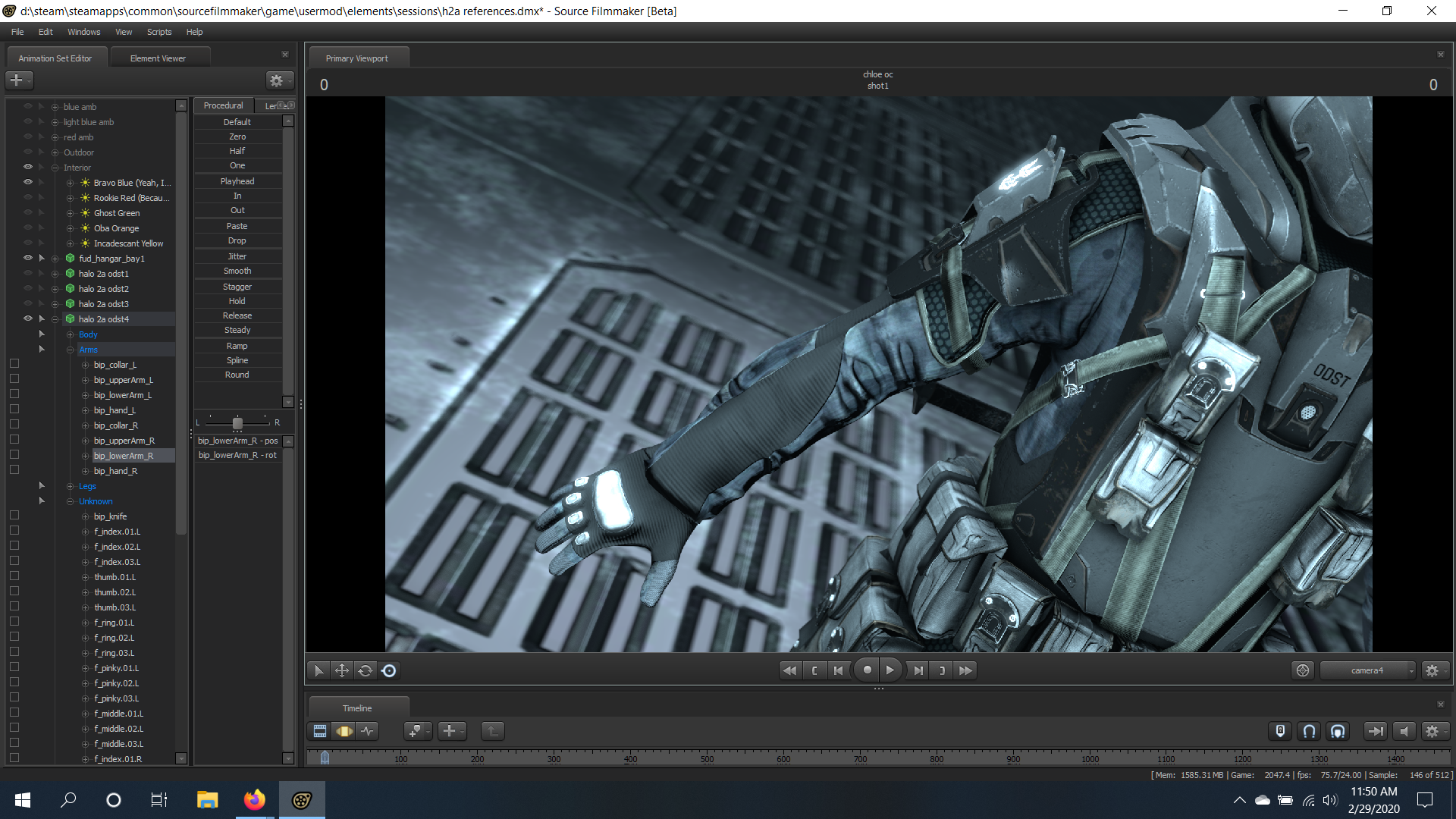The height and width of the screenshot is (819, 1456).
Task: Open timeline settings gear
Action: [1433, 731]
